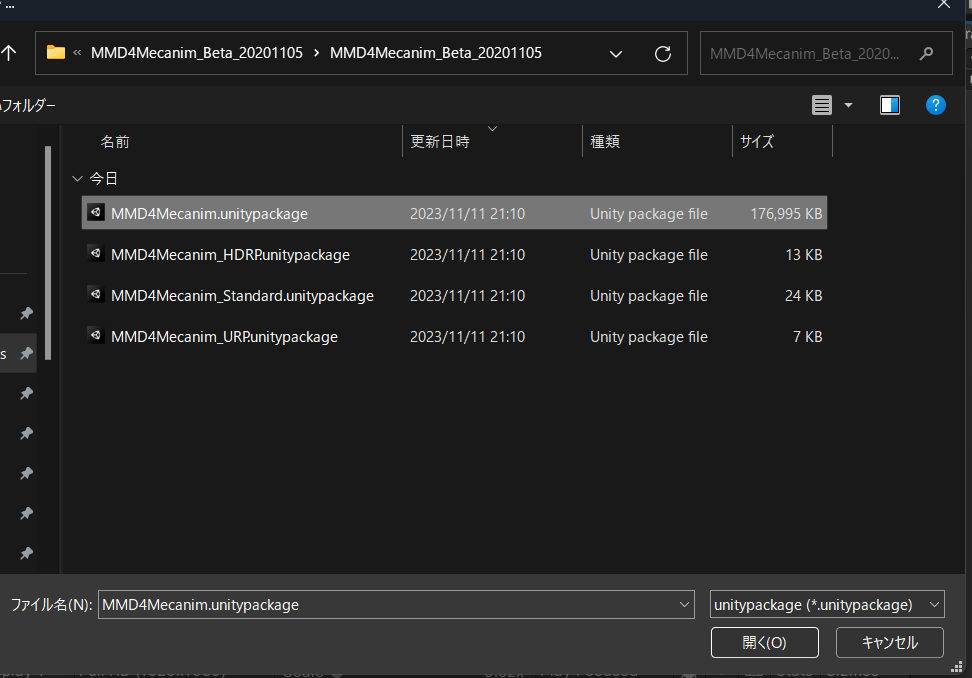This screenshot has height=678, width=972.
Task: Sort by 更新日時 column header
Action: 440,142
